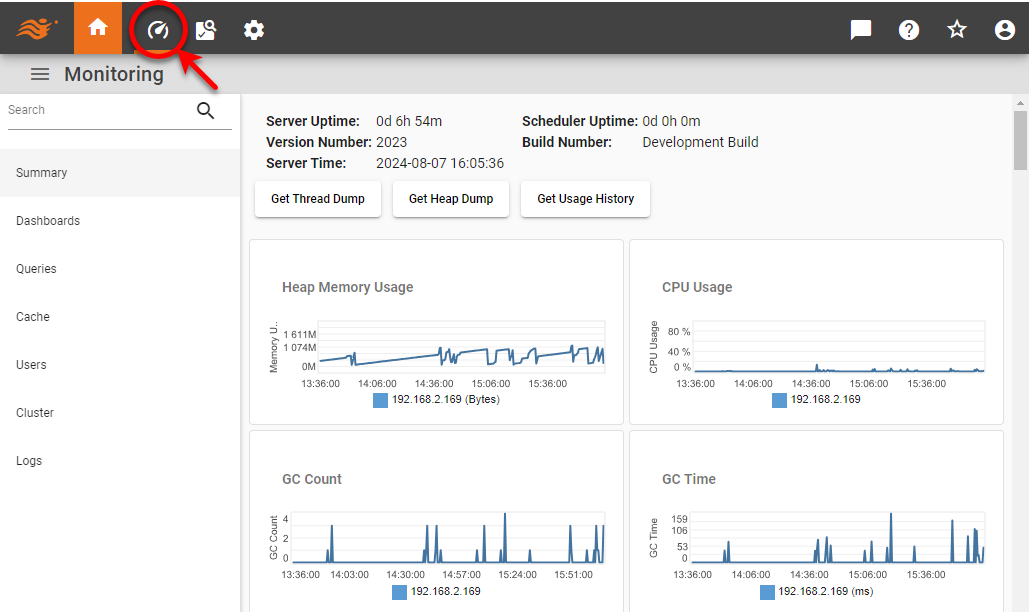Open favorites using the star icon

[956, 29]
